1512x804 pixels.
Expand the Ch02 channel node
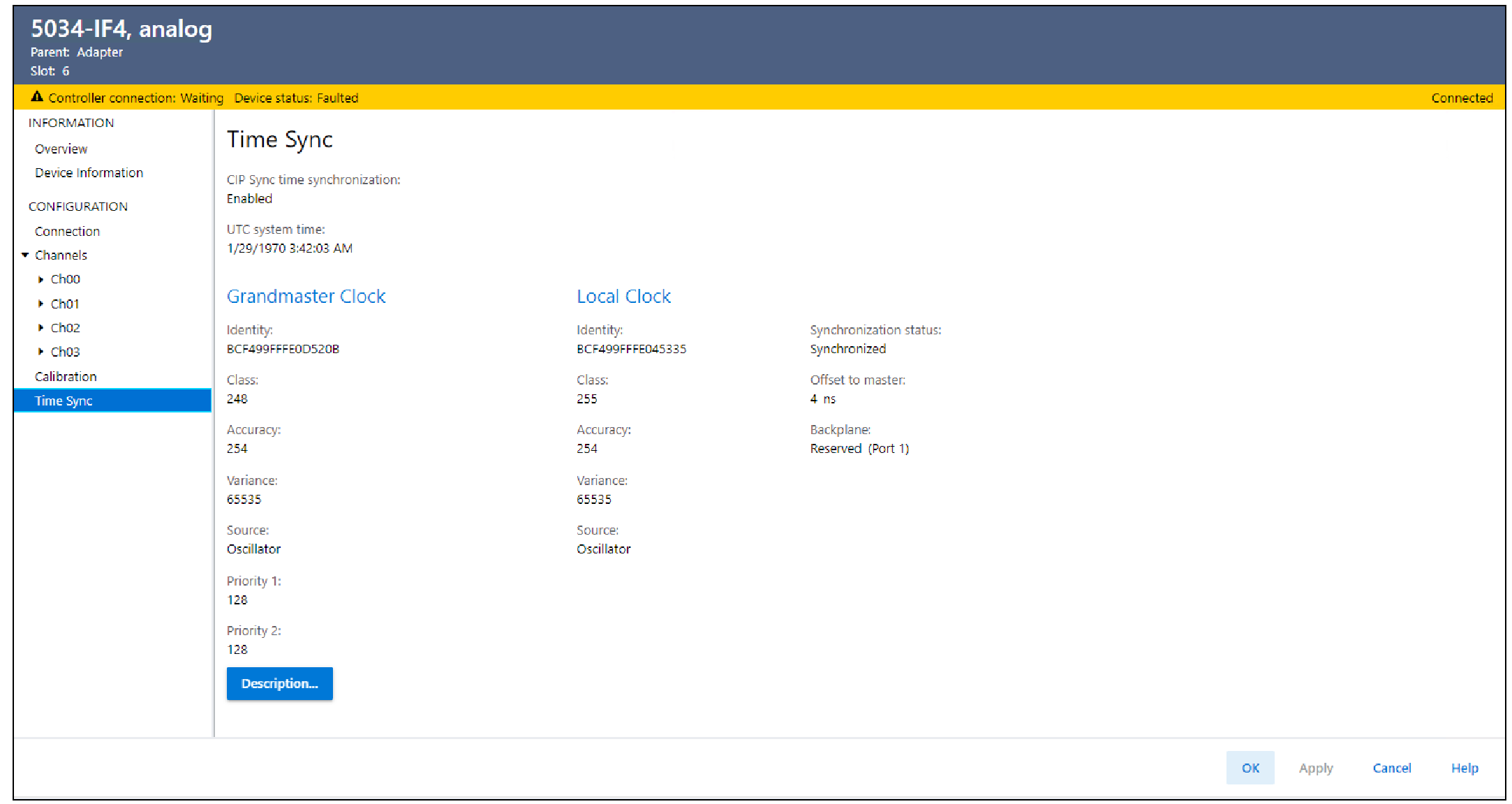[40, 327]
